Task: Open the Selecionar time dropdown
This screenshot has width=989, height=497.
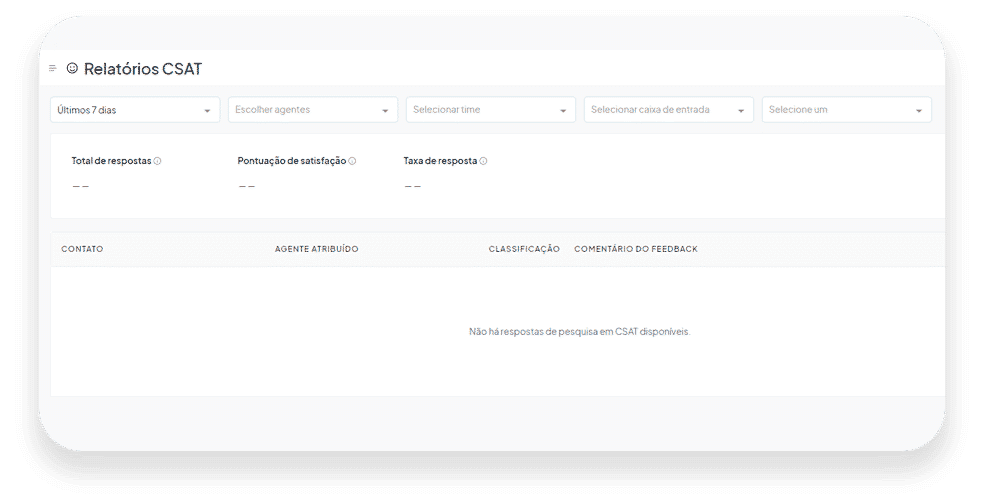Action: click(x=491, y=110)
